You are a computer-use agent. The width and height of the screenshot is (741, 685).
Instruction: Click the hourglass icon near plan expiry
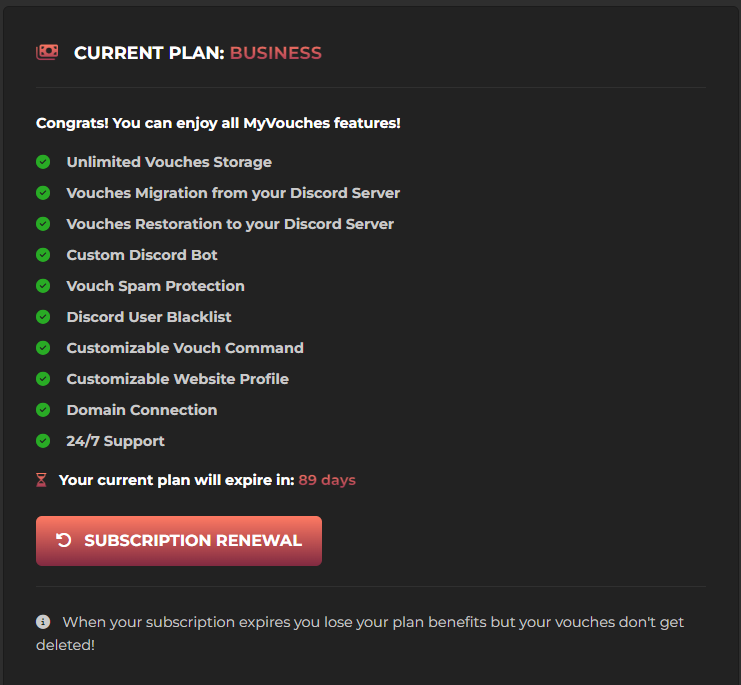(41, 480)
